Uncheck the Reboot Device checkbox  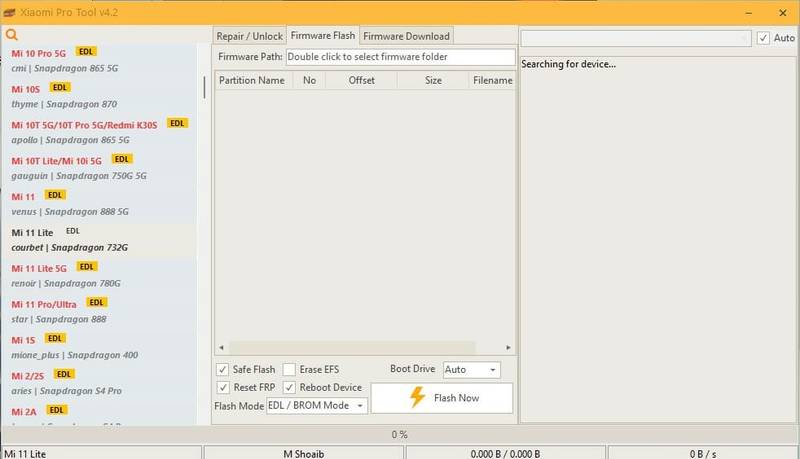tap(289, 388)
